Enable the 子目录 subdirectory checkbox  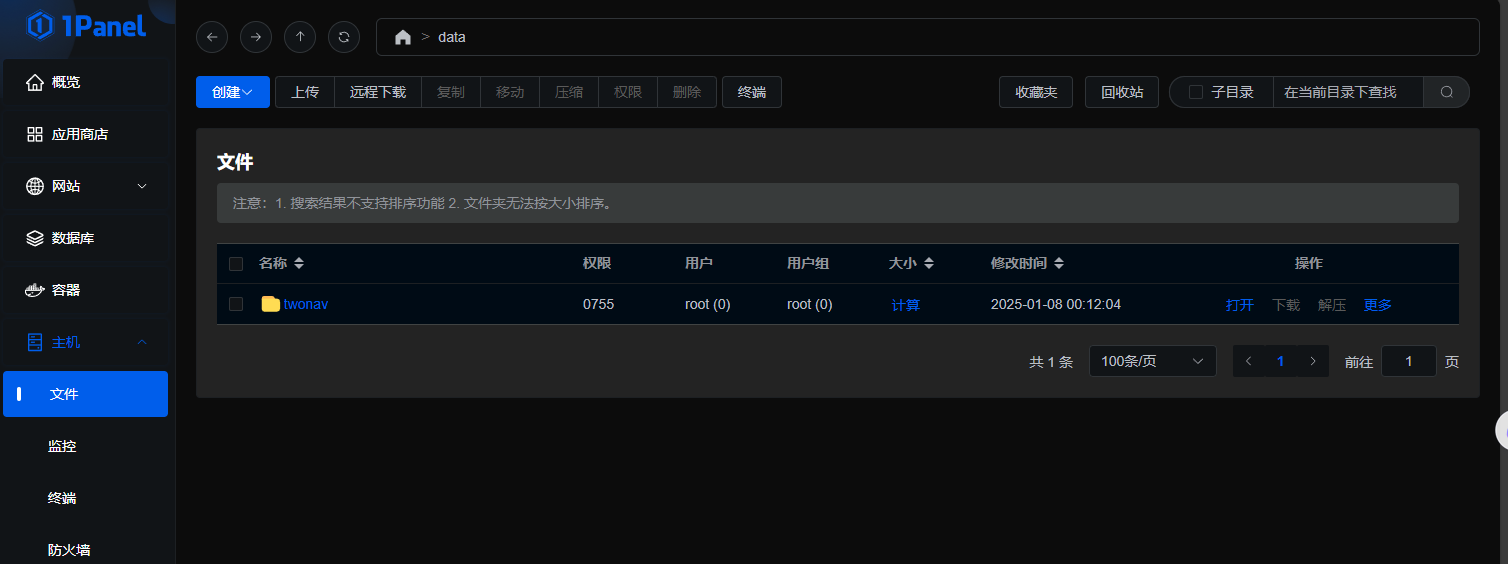1196,92
